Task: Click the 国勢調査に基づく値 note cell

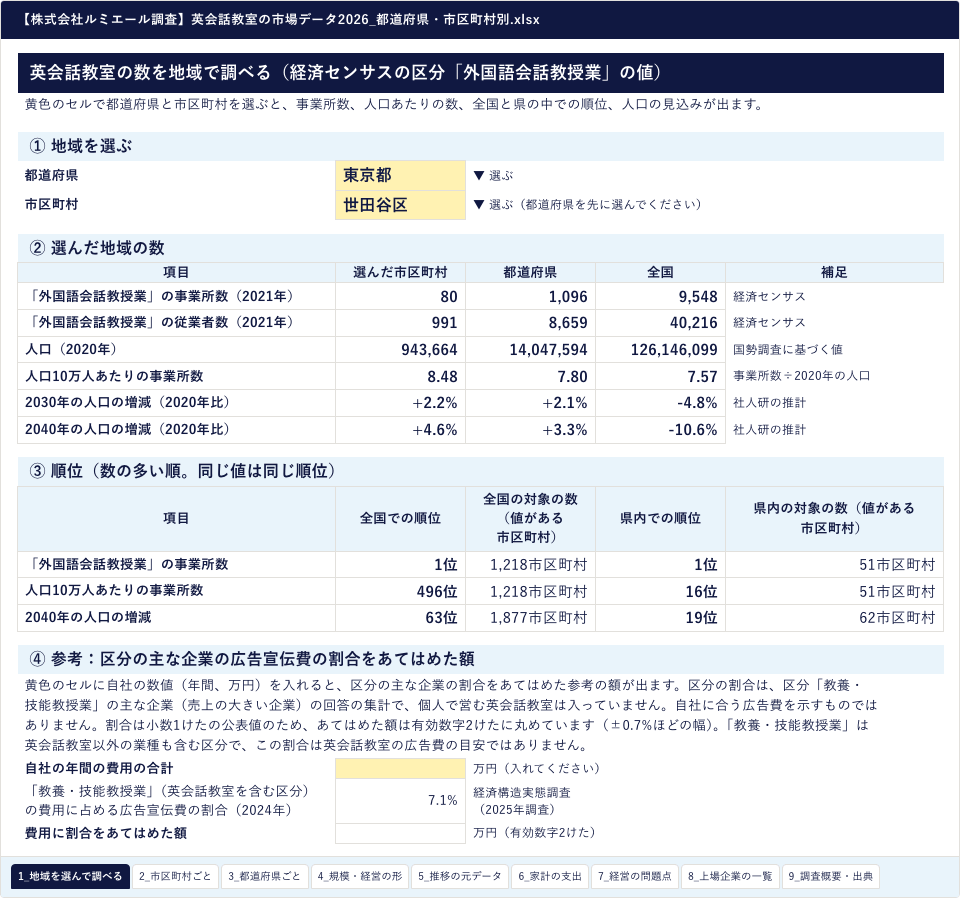Action: click(834, 350)
